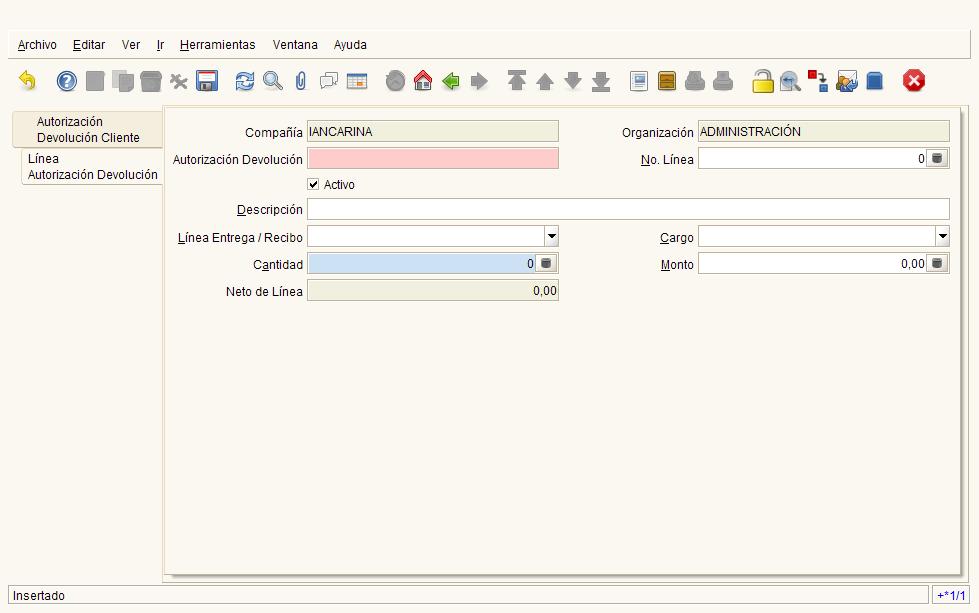The height and width of the screenshot is (613, 979).
Task: Open attachments paperclip icon
Action: point(301,81)
